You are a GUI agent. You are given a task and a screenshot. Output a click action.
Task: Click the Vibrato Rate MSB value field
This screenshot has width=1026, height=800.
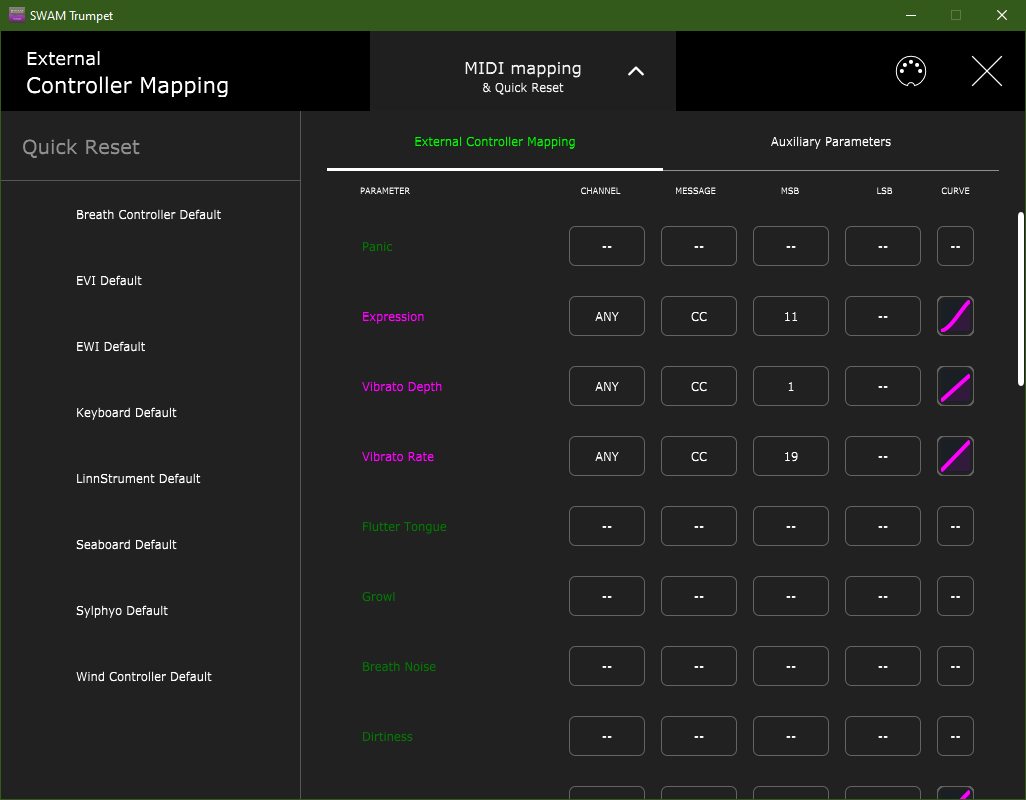pos(791,456)
